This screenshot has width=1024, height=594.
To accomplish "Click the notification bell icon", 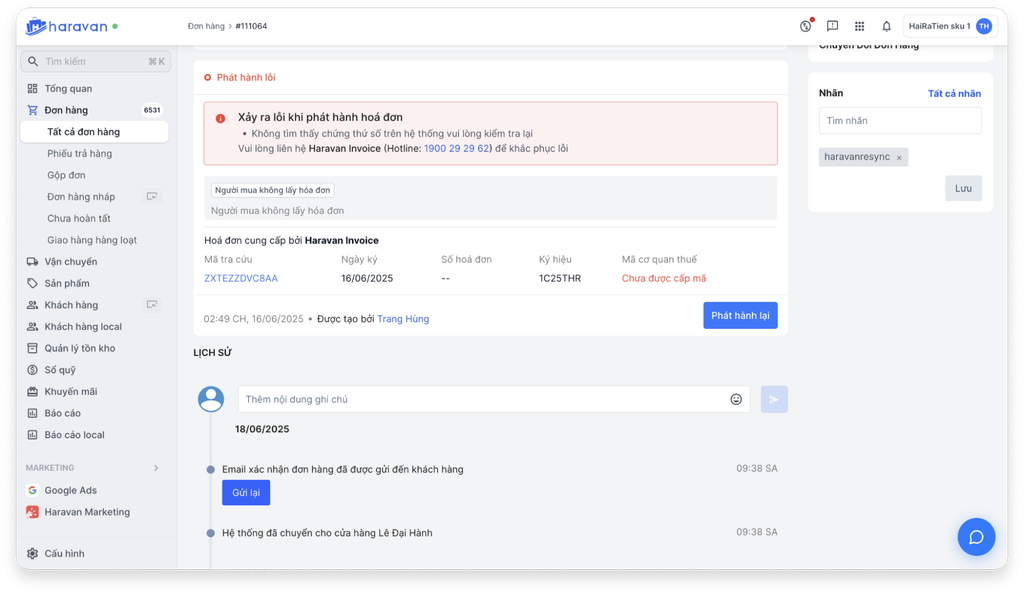I will click(886, 26).
